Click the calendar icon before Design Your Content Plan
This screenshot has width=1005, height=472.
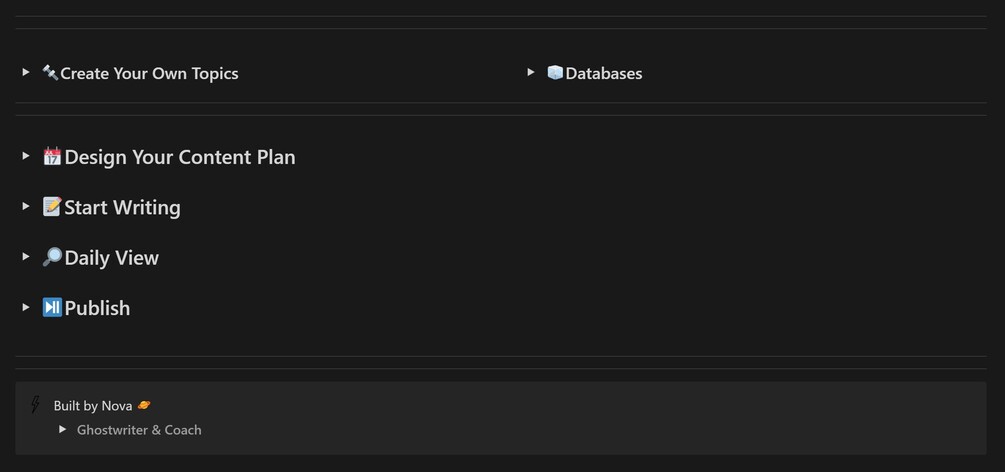coord(52,156)
